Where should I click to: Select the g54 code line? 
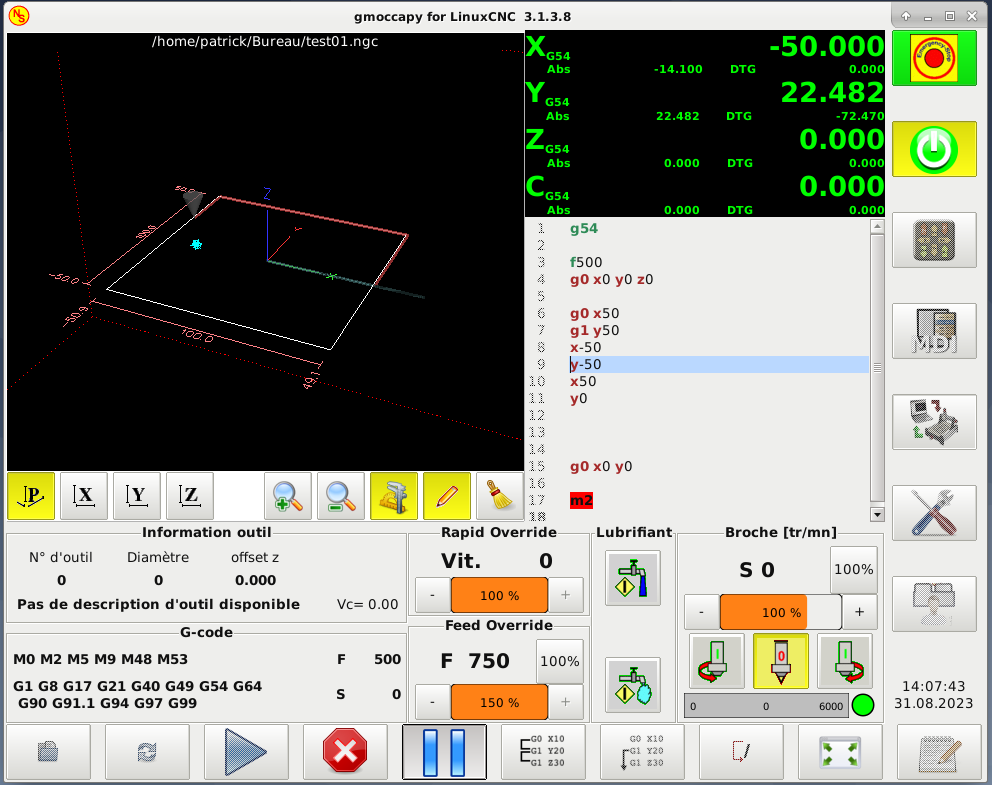(x=583, y=228)
